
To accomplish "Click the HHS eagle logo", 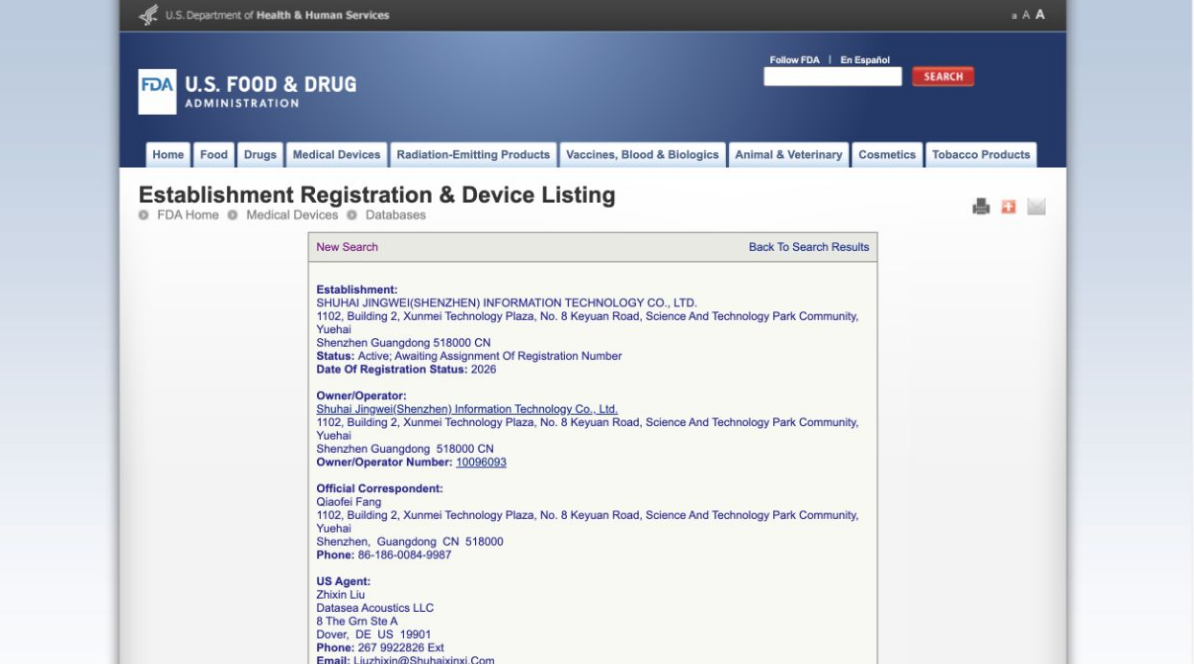I will point(148,14).
